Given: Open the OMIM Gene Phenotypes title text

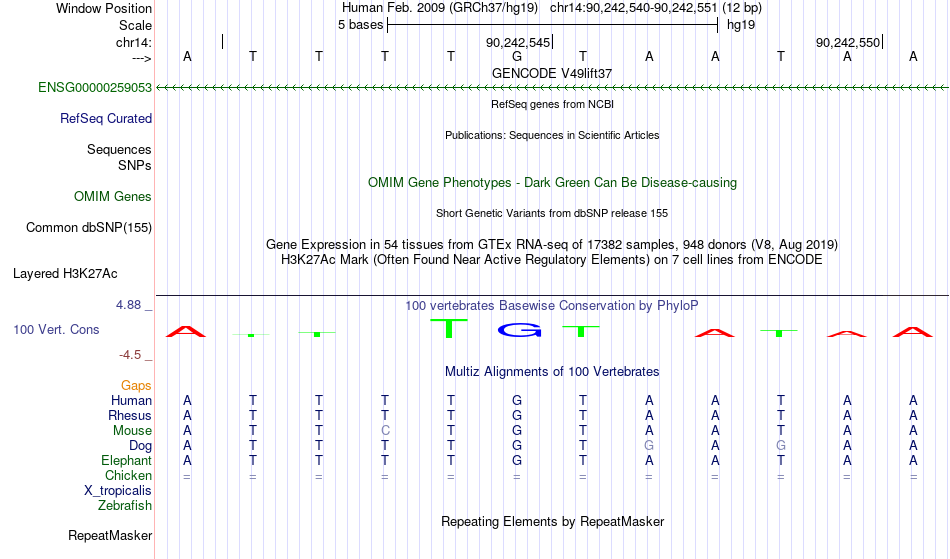Looking at the screenshot, I should [552, 182].
